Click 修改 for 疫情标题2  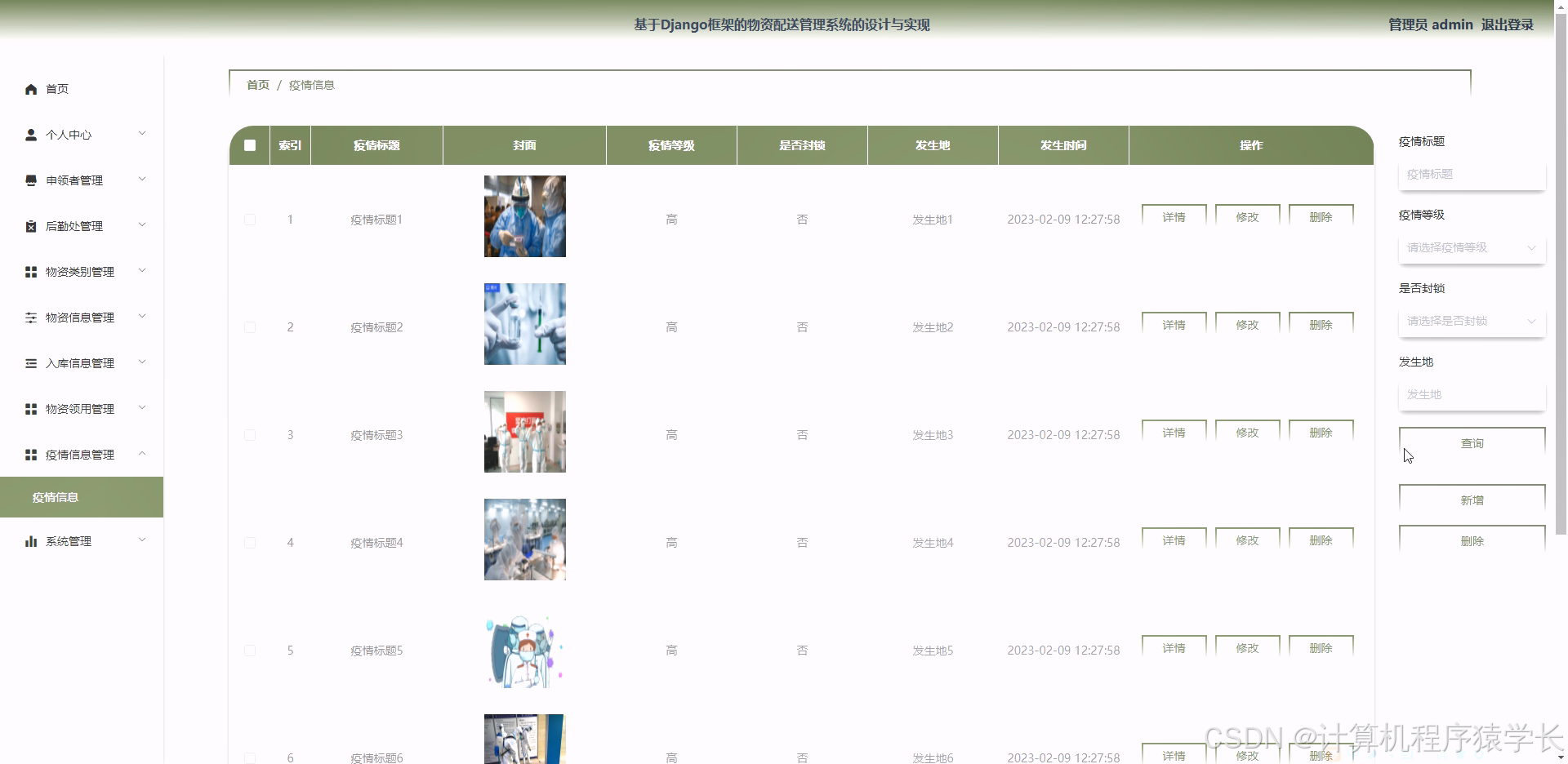point(1247,325)
